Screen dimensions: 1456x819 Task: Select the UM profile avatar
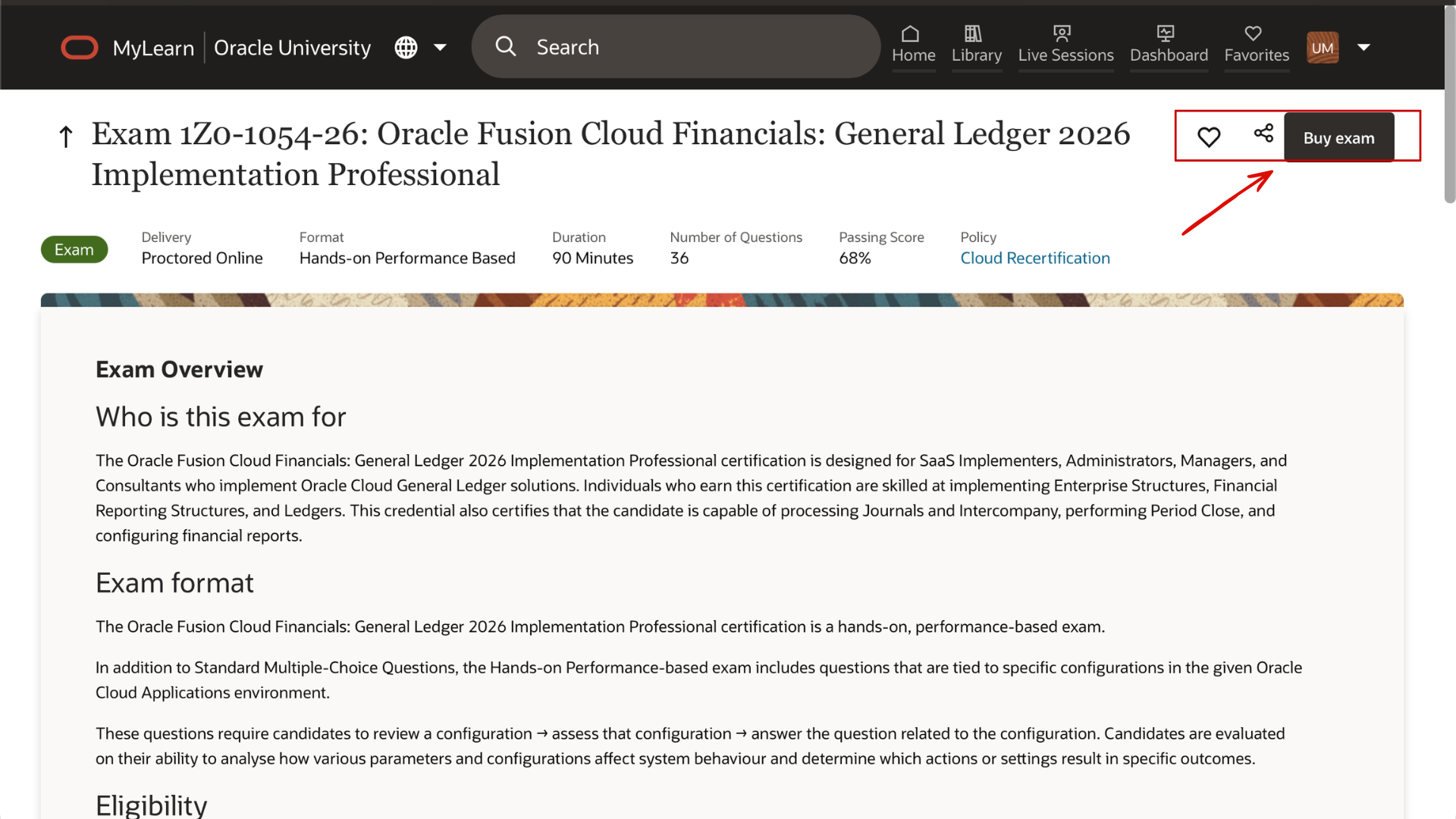[x=1323, y=47]
